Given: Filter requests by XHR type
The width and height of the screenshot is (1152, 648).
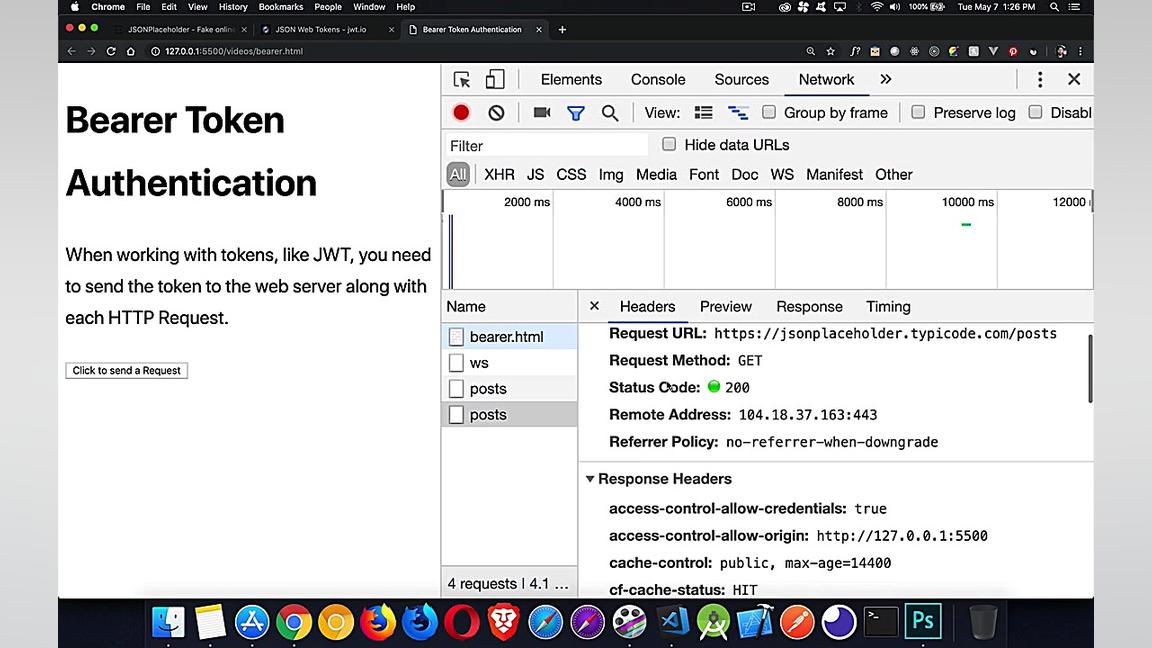Looking at the screenshot, I should point(499,174).
